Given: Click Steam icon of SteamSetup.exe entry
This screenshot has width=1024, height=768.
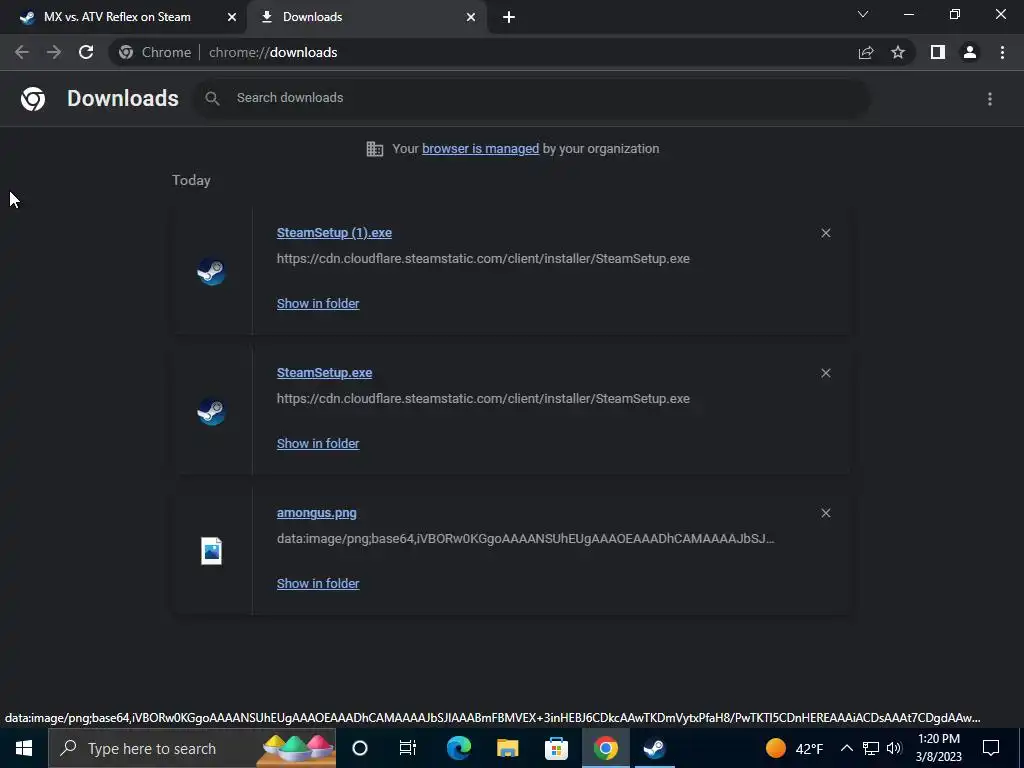Looking at the screenshot, I should [212, 411].
